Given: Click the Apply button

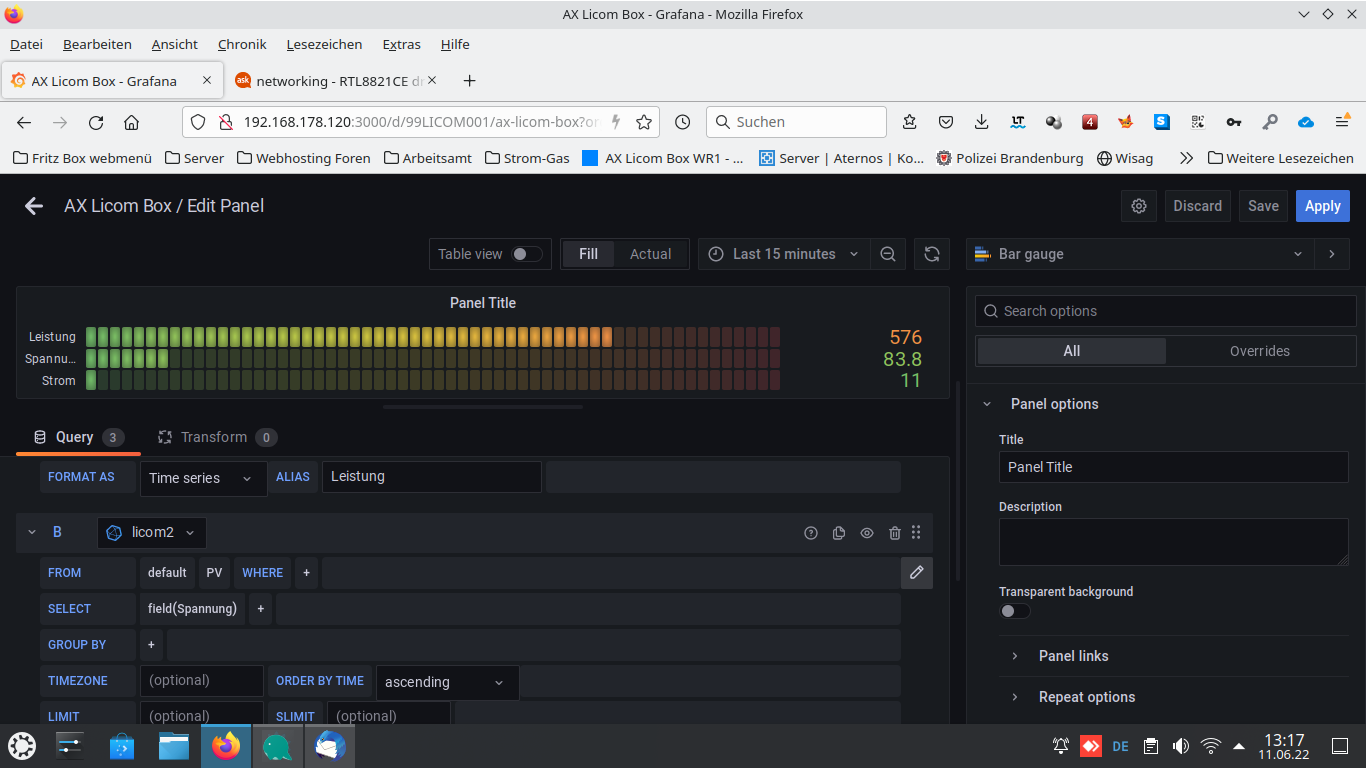Looking at the screenshot, I should 1322,206.
